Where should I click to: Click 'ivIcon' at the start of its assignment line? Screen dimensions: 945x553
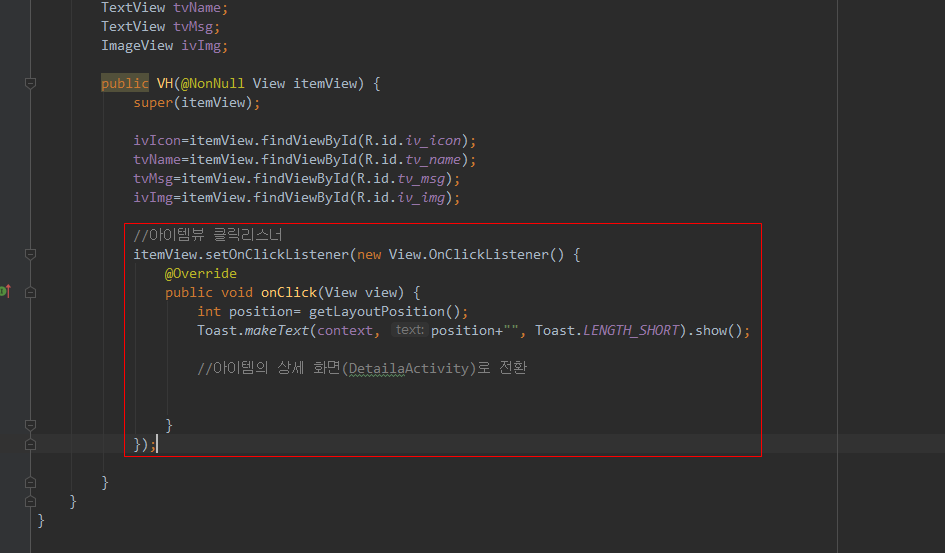click(157, 140)
